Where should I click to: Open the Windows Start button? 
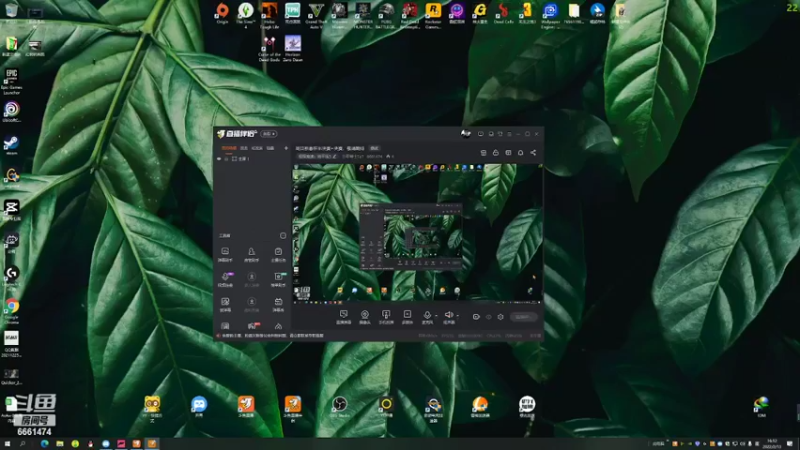click(7, 444)
